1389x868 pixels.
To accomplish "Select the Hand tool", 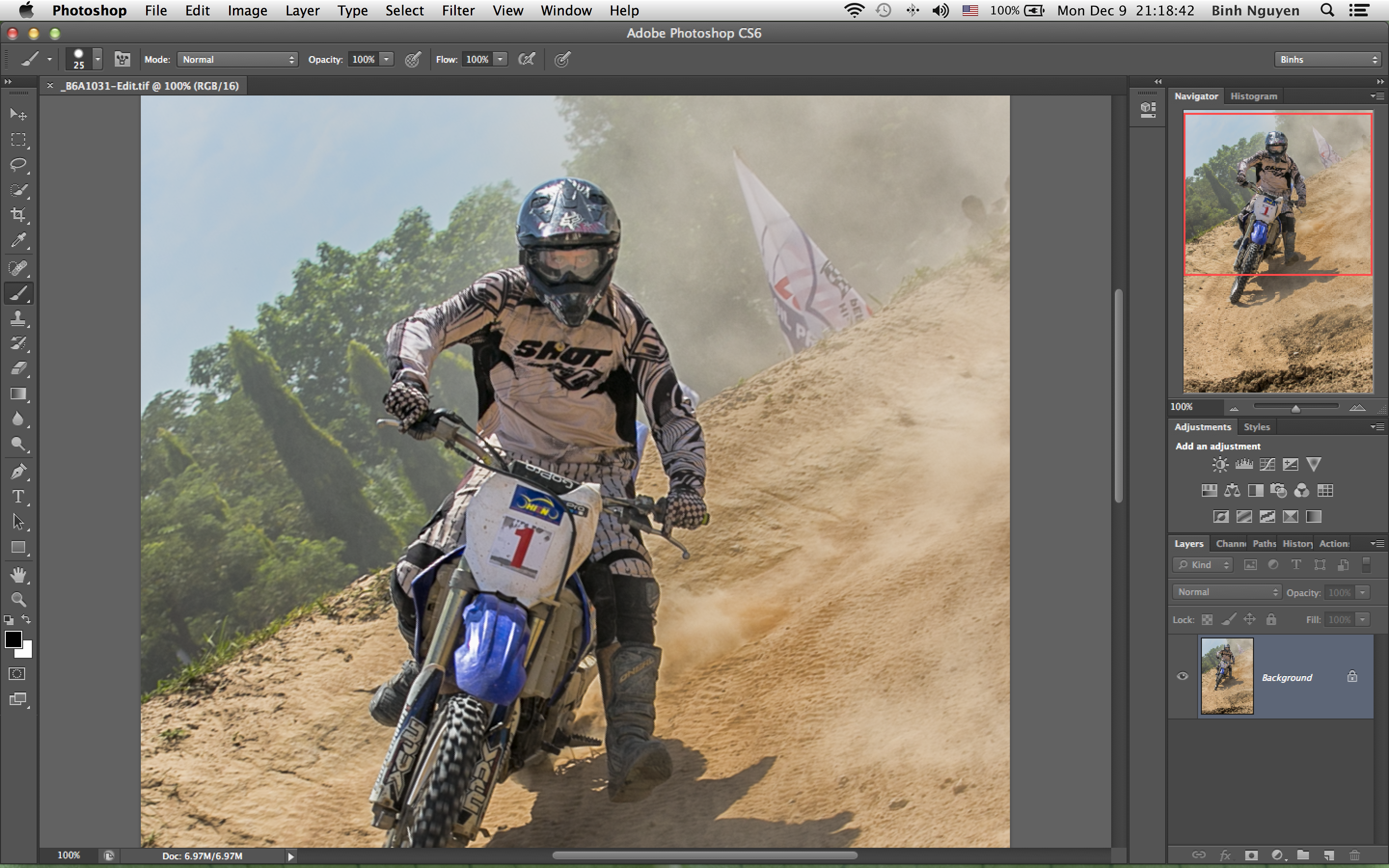I will point(18,574).
